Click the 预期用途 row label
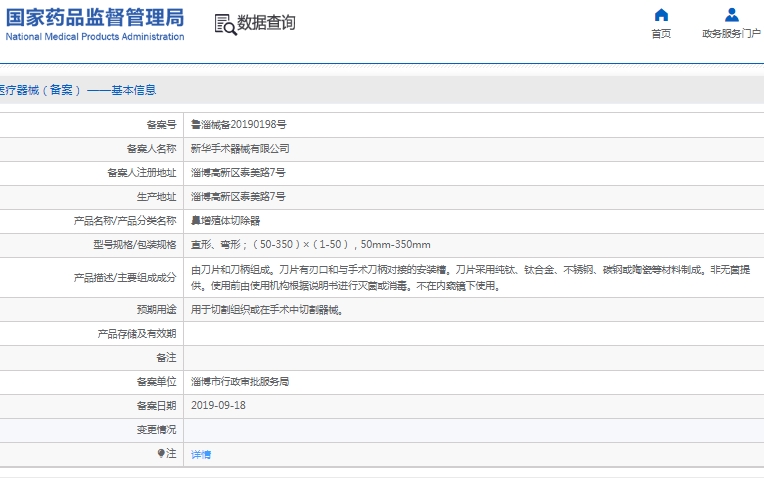Viewport: 764px width, 478px height. tap(156, 310)
